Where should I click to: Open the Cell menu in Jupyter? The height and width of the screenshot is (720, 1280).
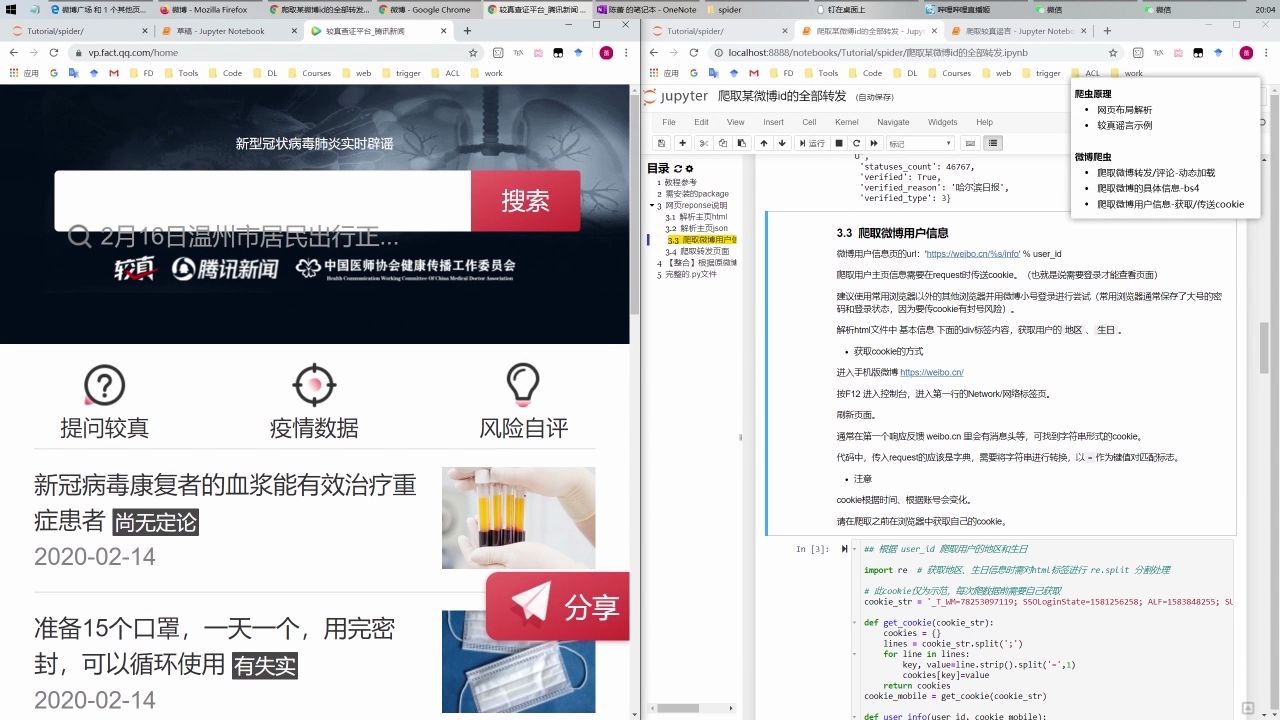pyautogui.click(x=809, y=122)
